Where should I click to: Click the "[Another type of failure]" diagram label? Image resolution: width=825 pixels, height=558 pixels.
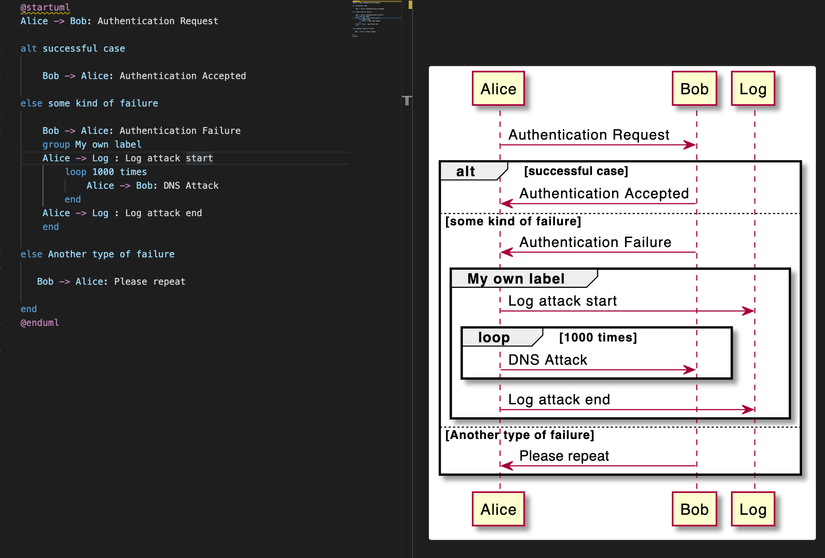click(520, 435)
